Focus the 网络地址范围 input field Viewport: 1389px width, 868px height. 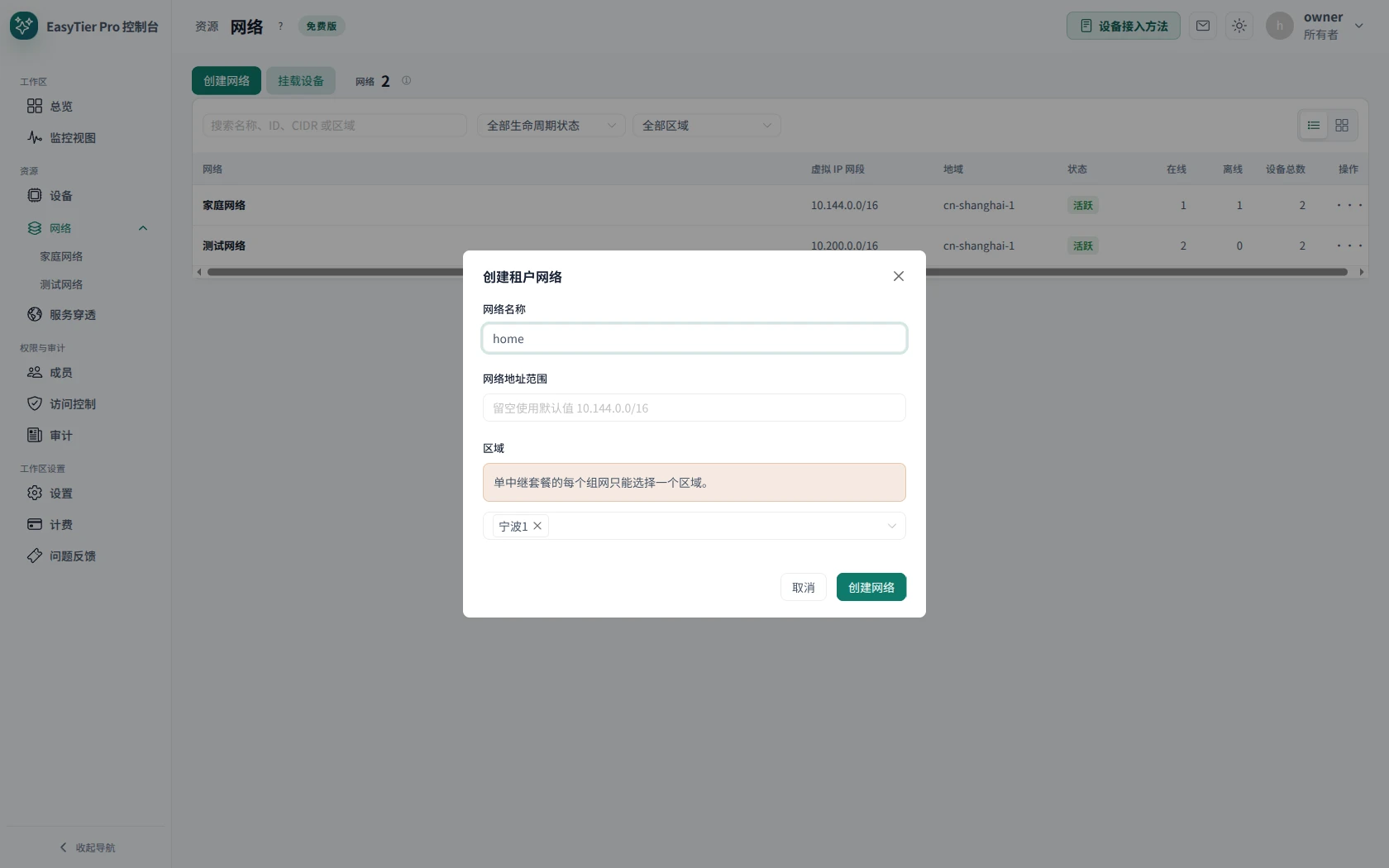coord(694,408)
